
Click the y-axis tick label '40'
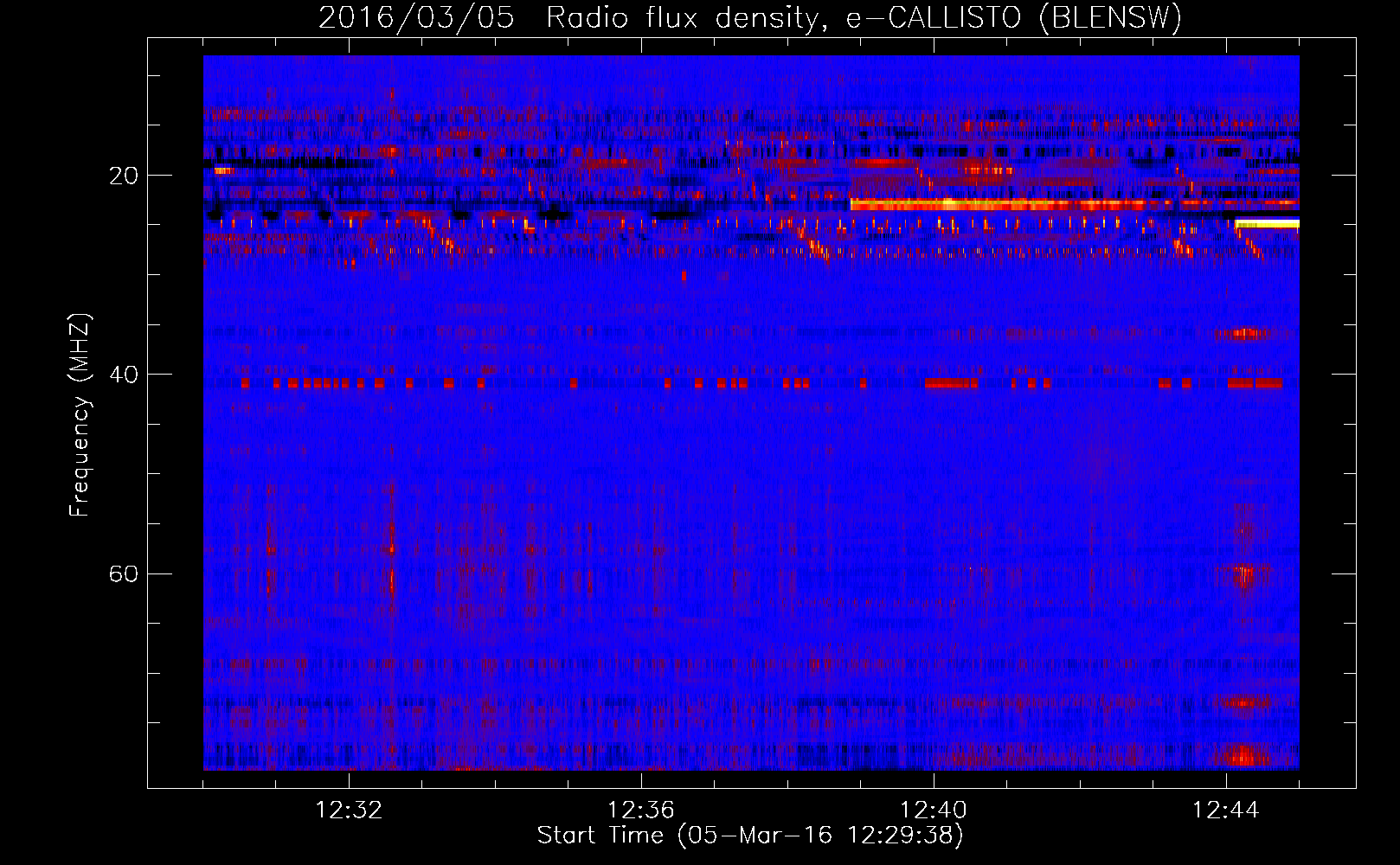click(x=124, y=375)
